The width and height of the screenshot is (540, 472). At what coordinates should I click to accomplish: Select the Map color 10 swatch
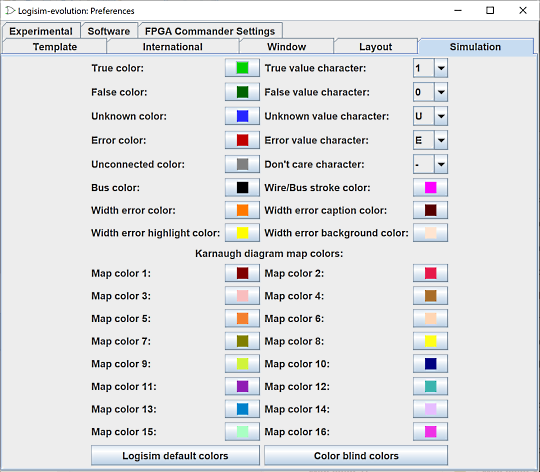(430, 364)
